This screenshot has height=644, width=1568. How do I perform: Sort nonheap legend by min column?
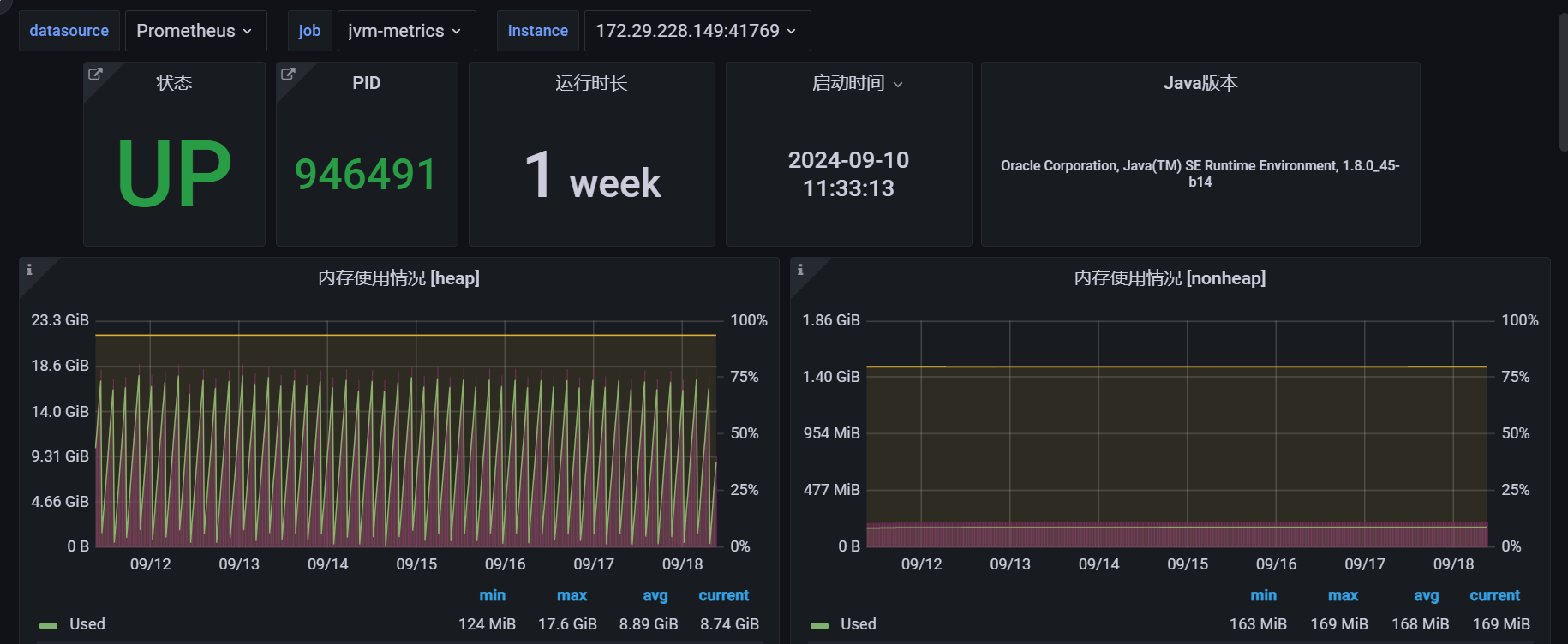point(1263,595)
